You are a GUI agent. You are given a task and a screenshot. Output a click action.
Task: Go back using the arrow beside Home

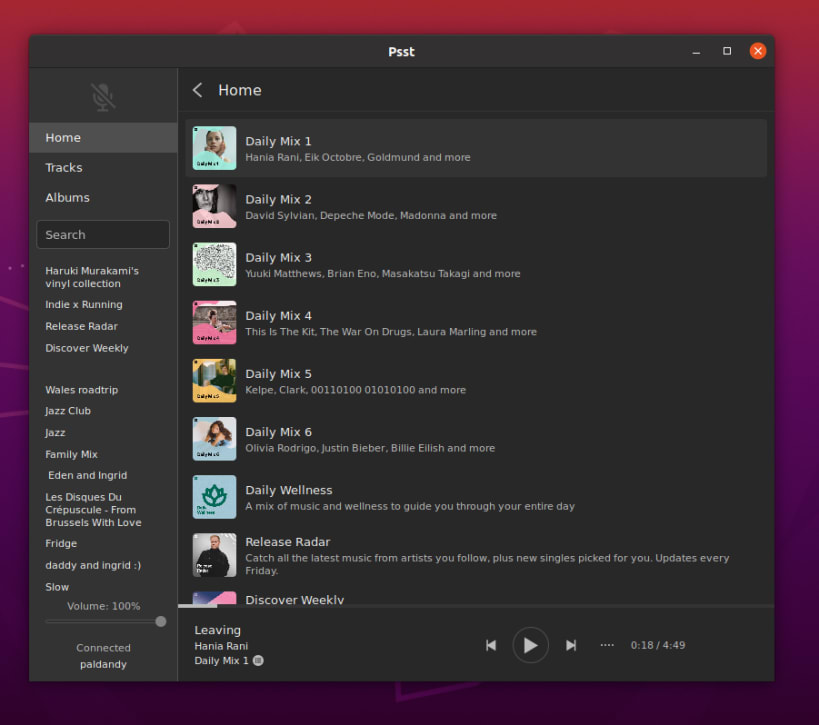[197, 90]
